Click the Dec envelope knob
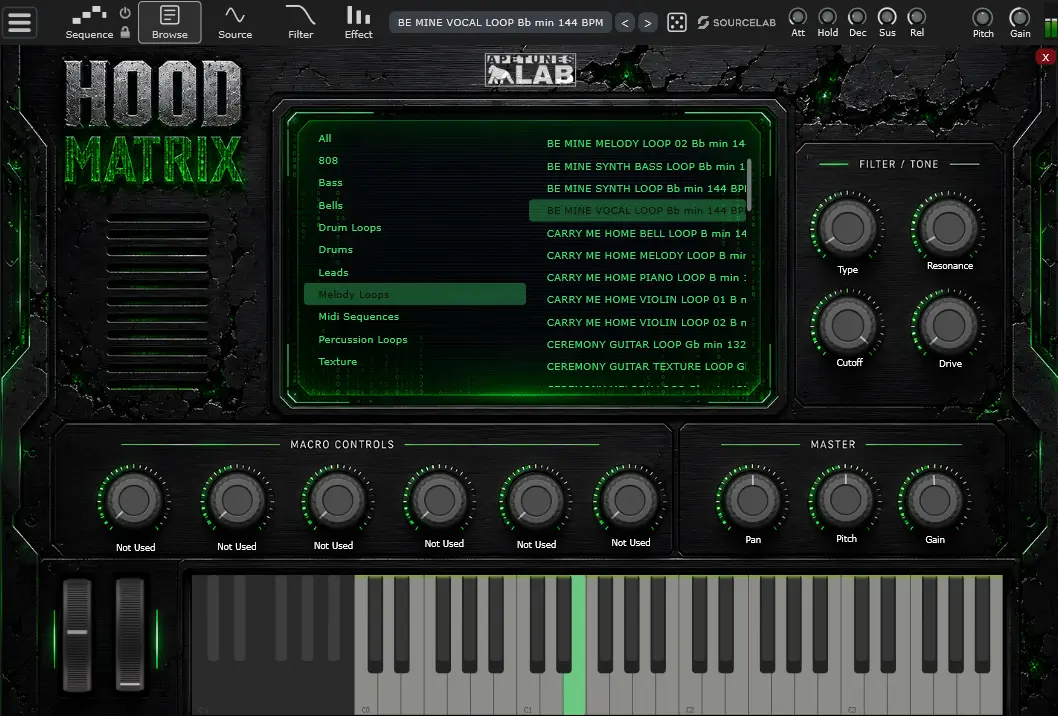This screenshot has width=1058, height=716. (857, 16)
